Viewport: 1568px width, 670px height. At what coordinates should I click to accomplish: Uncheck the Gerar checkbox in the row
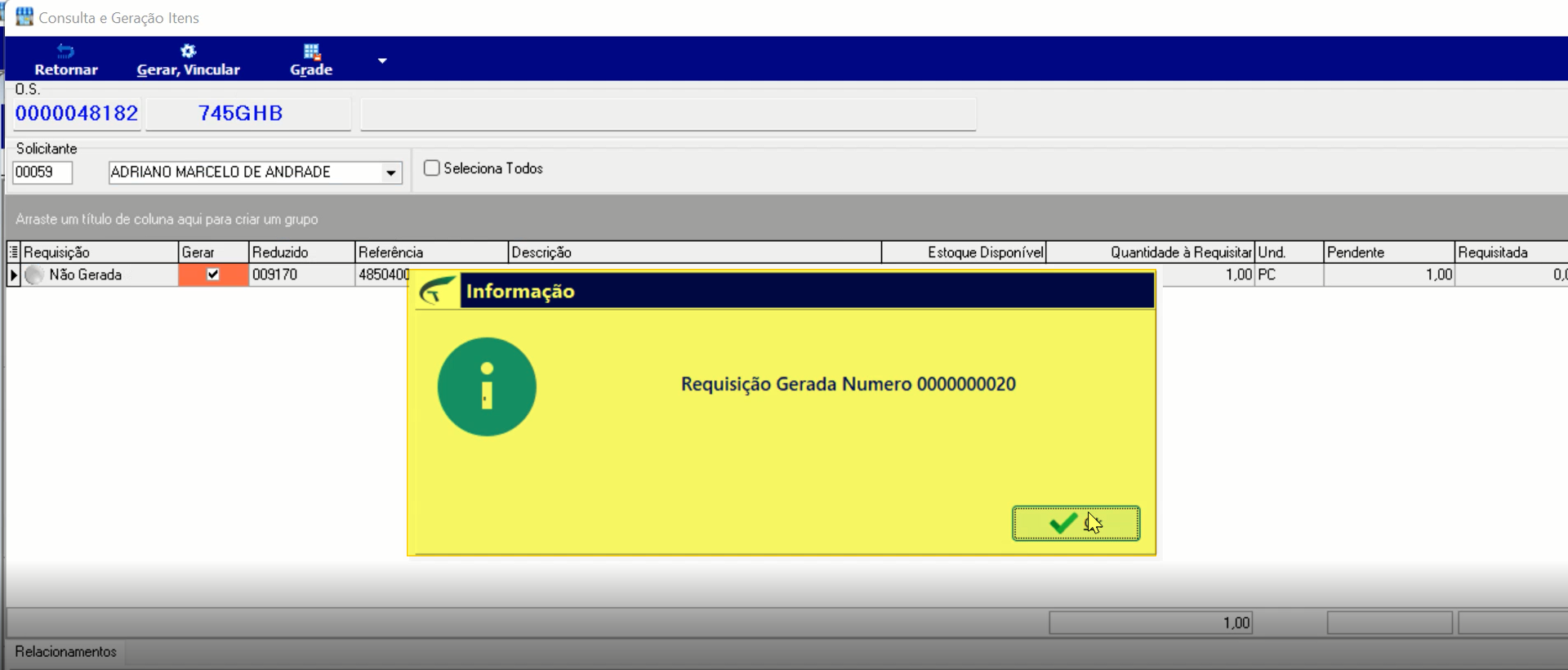[213, 275]
